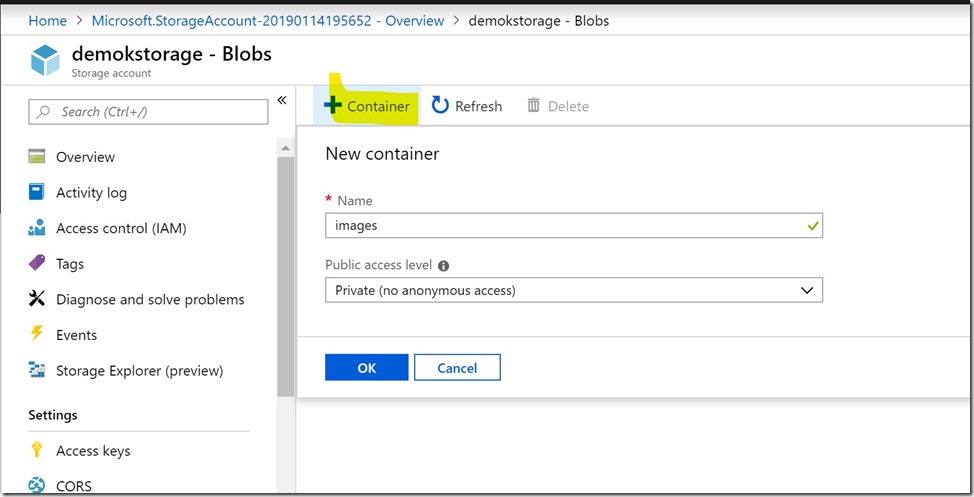Click the 'New container' heading
The height and width of the screenshot is (497, 974).
coord(382,153)
